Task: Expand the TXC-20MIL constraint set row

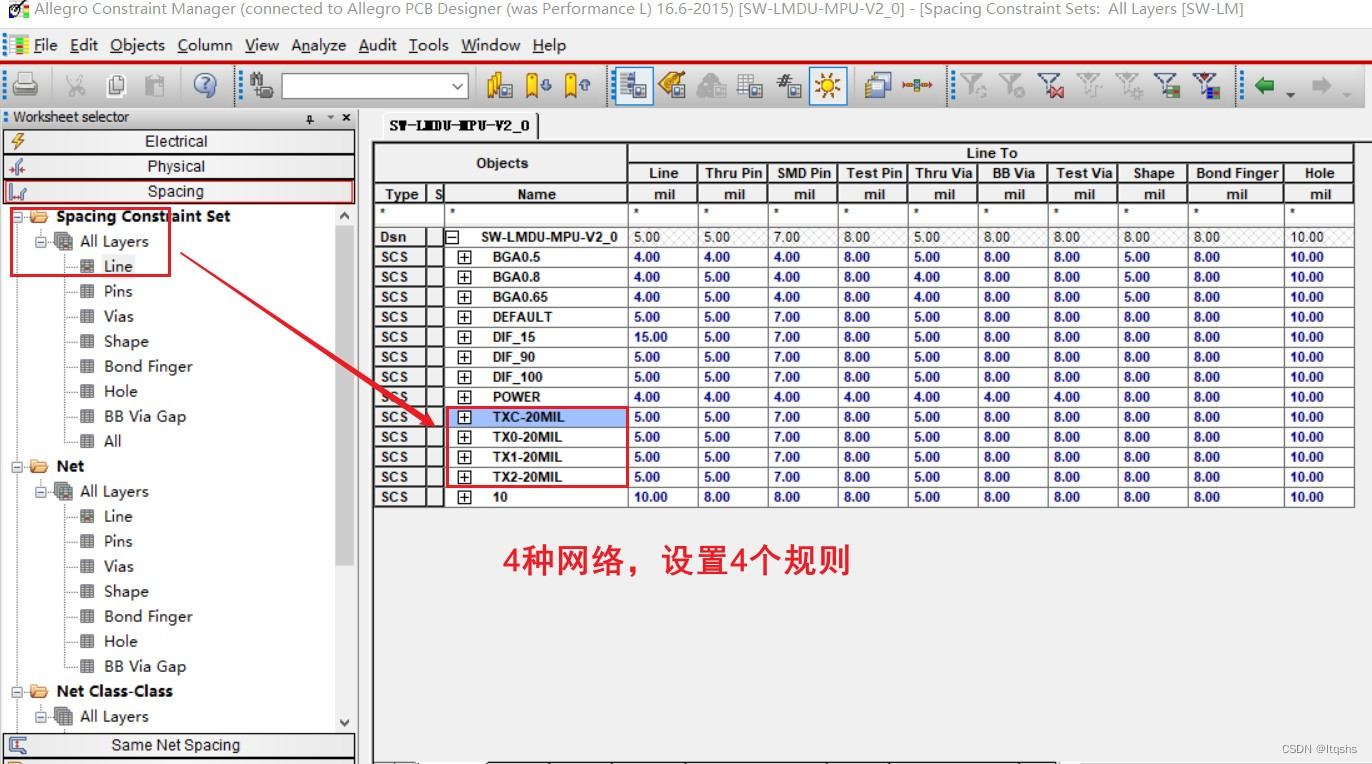Action: pos(464,417)
